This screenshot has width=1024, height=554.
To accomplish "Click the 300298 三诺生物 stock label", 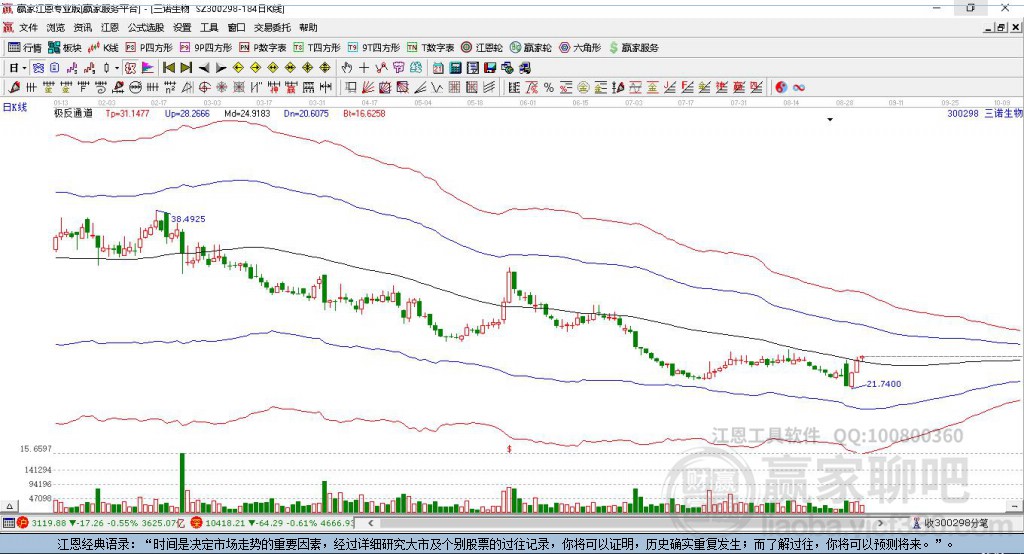I will tap(985, 113).
